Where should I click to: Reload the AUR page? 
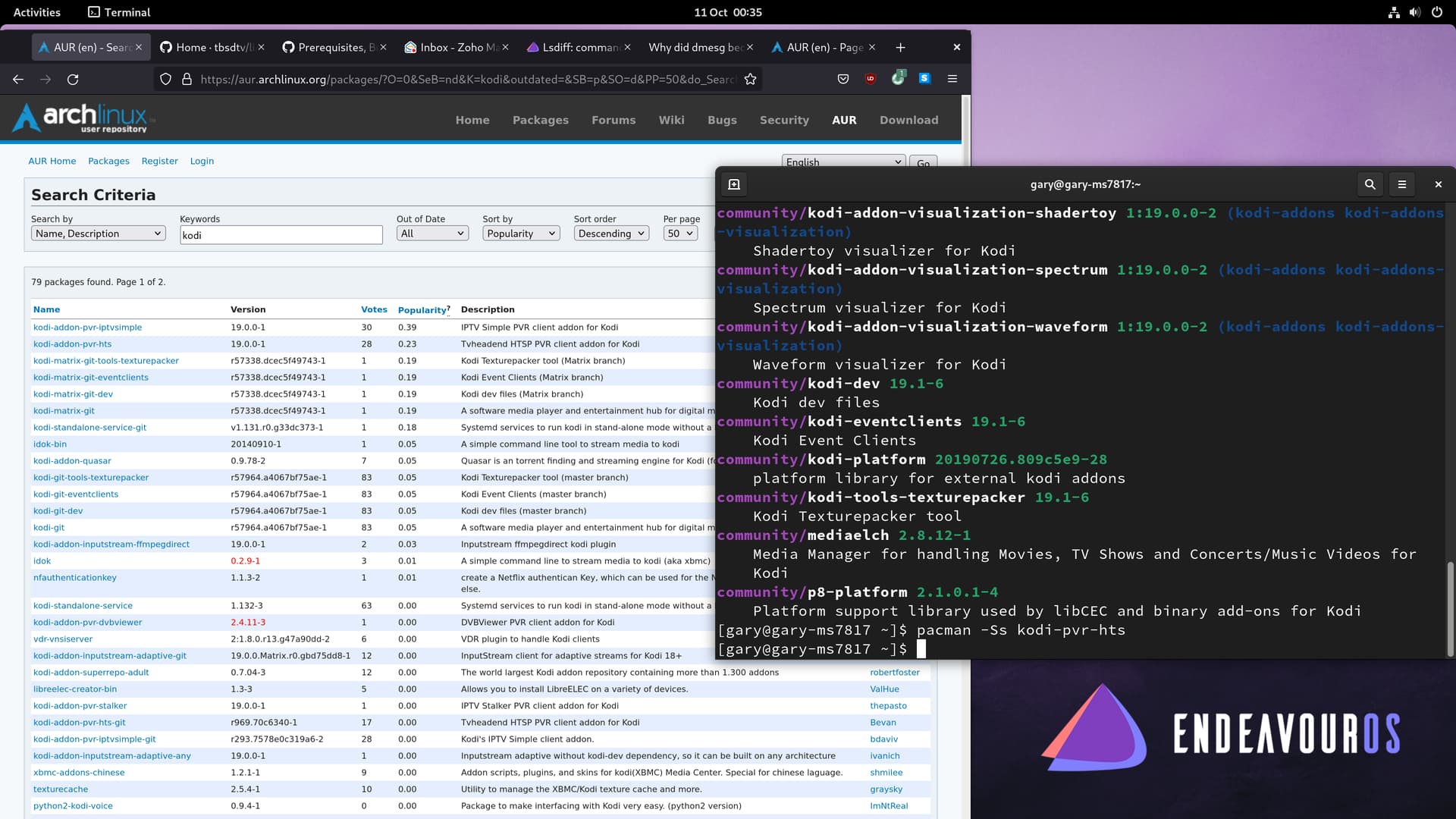(x=73, y=79)
